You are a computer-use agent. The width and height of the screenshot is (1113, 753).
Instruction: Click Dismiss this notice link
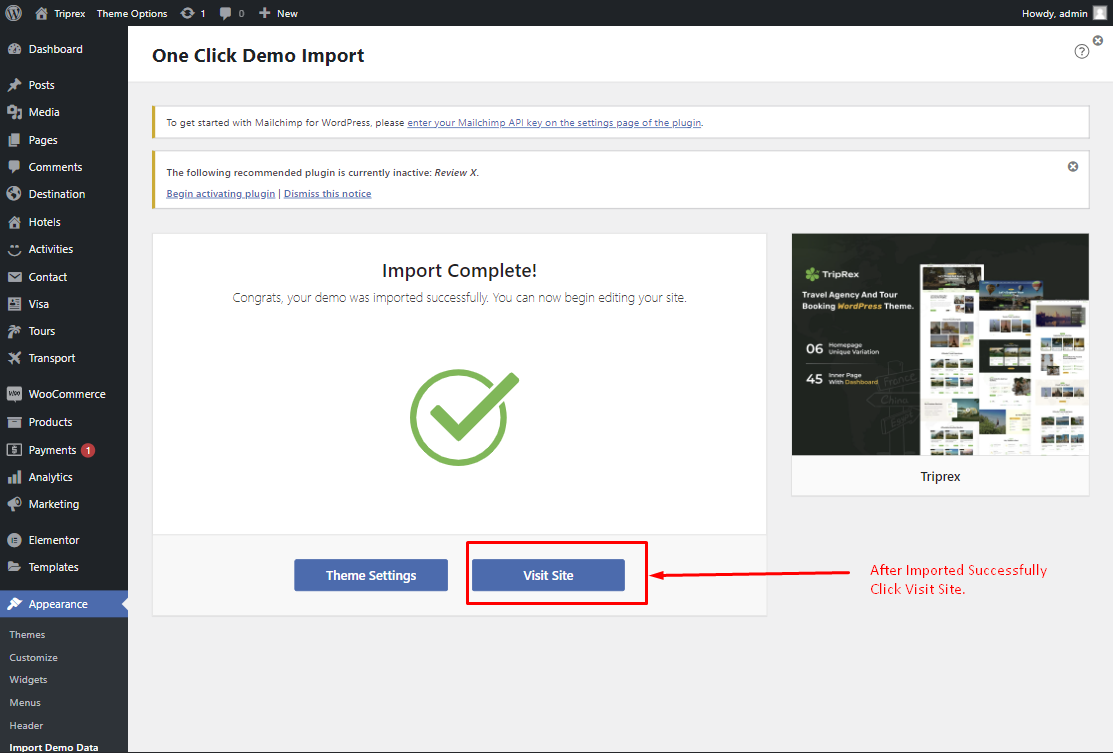[327, 194]
